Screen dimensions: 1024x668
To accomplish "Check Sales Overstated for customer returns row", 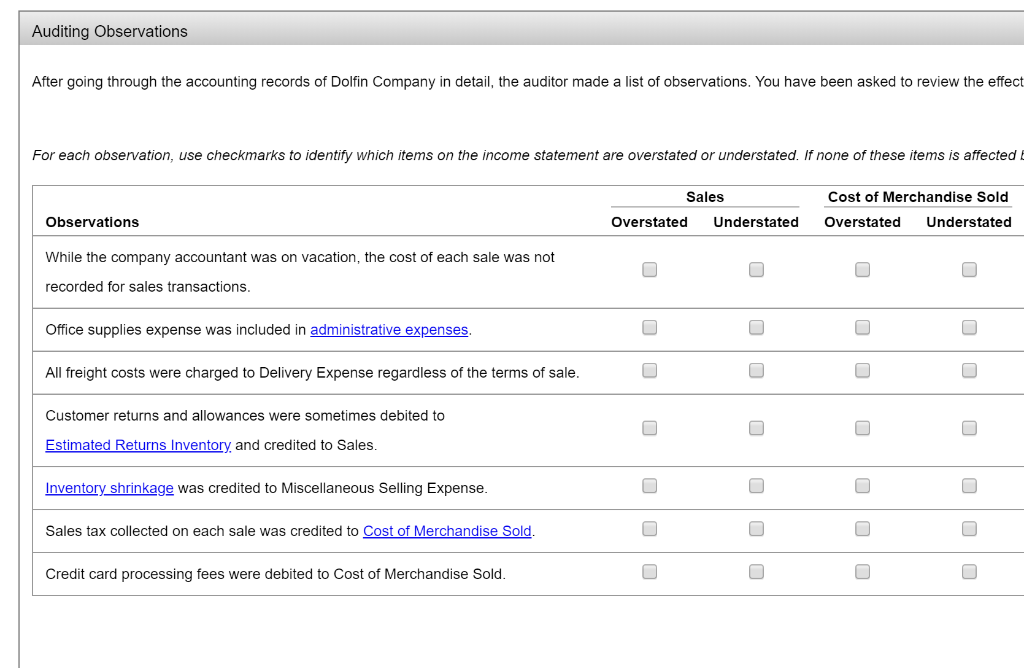I will coord(649,428).
